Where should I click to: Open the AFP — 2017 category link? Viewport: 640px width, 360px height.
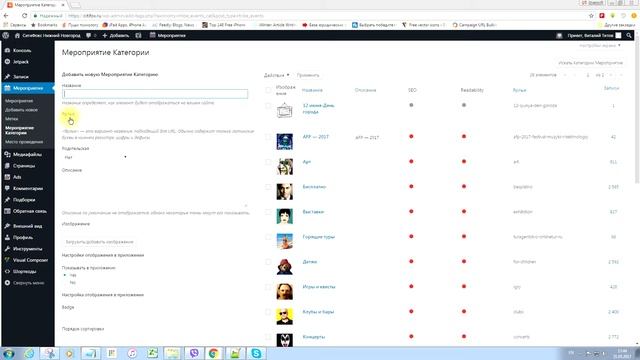point(316,137)
